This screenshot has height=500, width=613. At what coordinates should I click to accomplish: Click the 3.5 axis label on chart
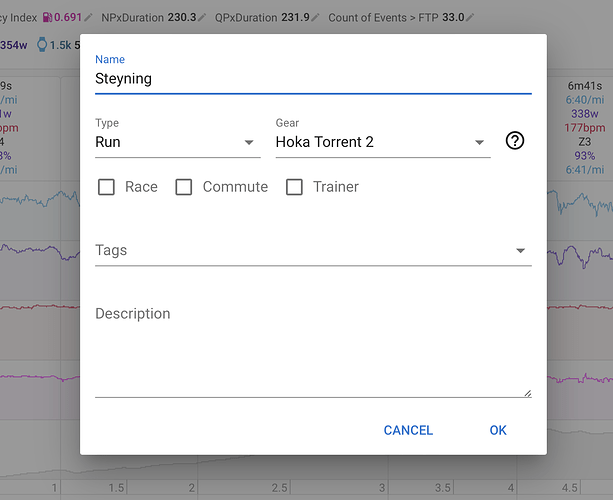click(x=443, y=487)
